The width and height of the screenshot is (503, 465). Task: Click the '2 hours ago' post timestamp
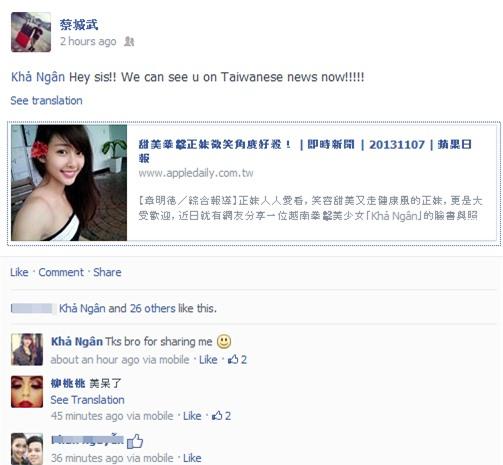coord(88,41)
